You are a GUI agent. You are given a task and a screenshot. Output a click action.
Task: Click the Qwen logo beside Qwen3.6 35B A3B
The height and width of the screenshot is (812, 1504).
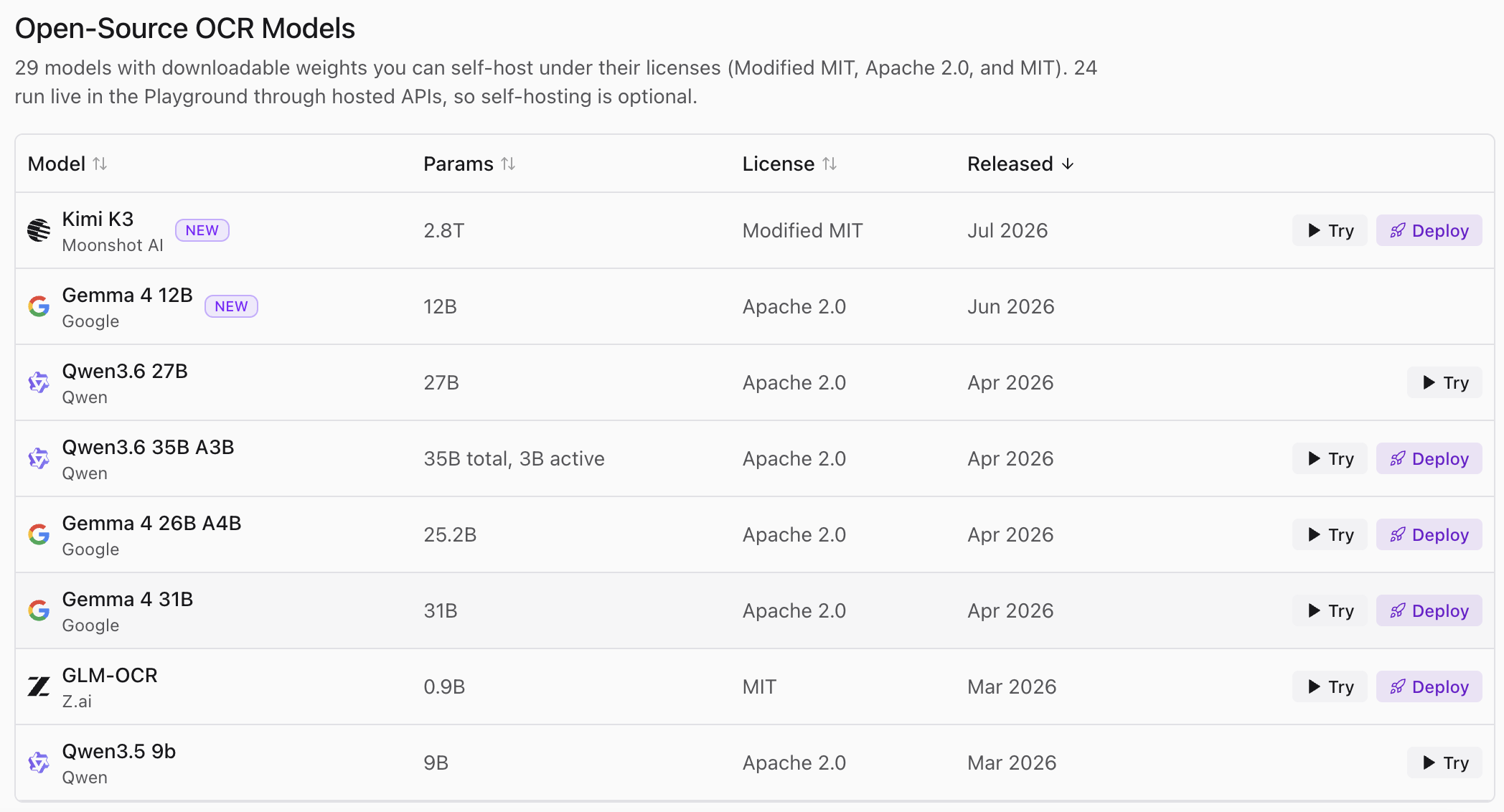(x=39, y=458)
